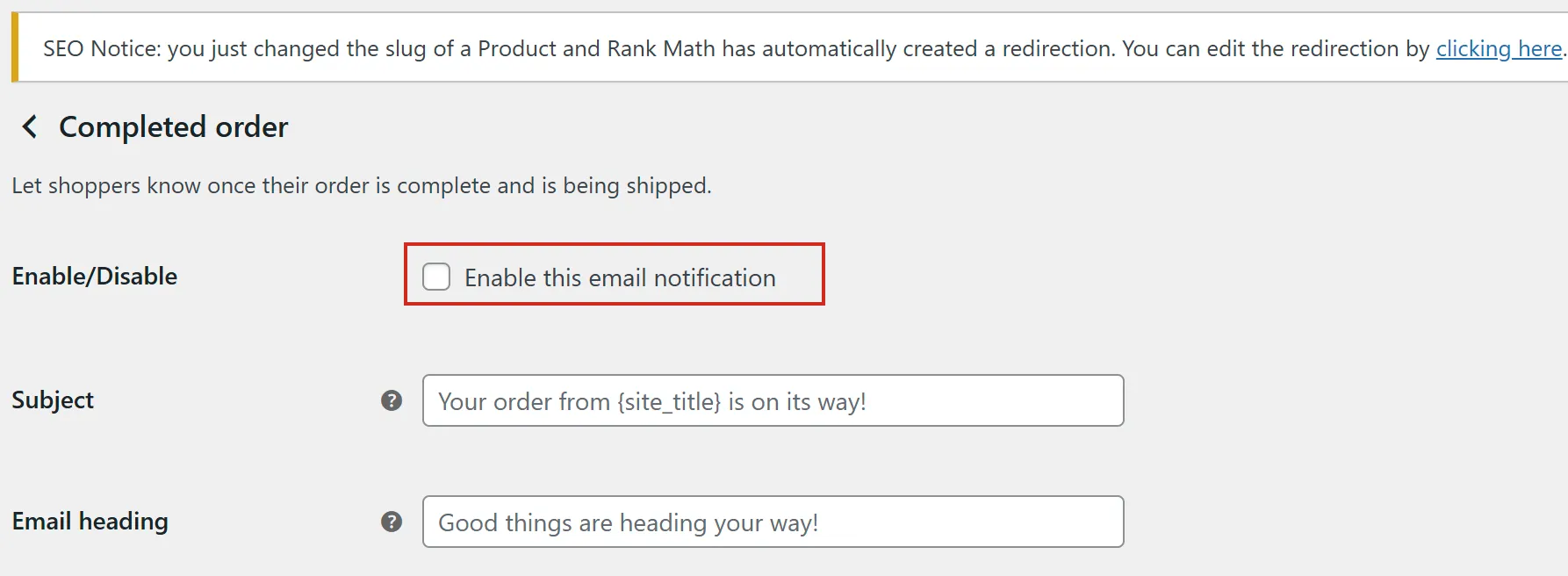Click the yellow accent bar of notice
Screen dimensions: 1568x576
(15, 47)
